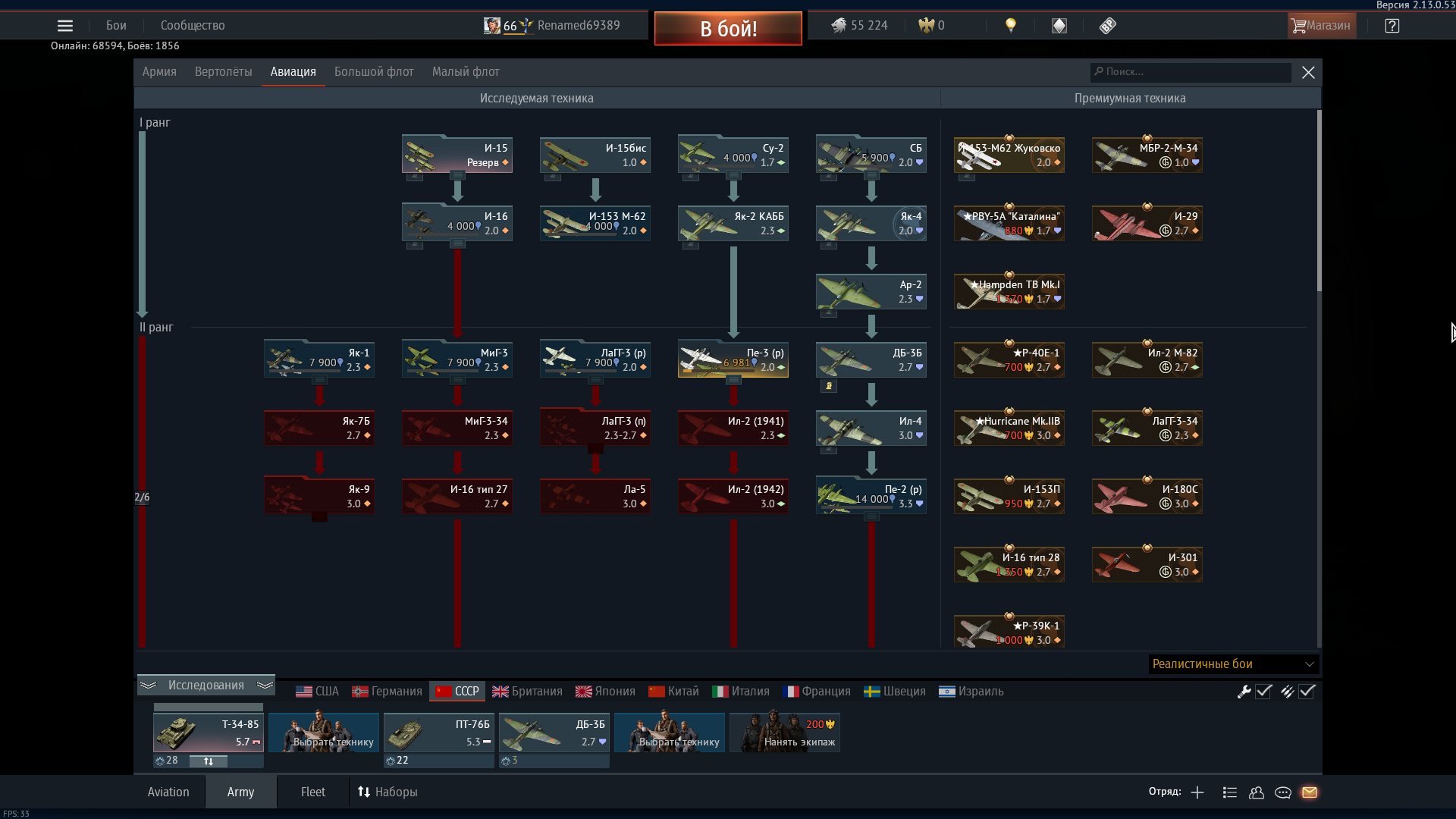Click the red В бой! button
Image resolution: width=1456 pixels, height=819 pixels.
728,29
